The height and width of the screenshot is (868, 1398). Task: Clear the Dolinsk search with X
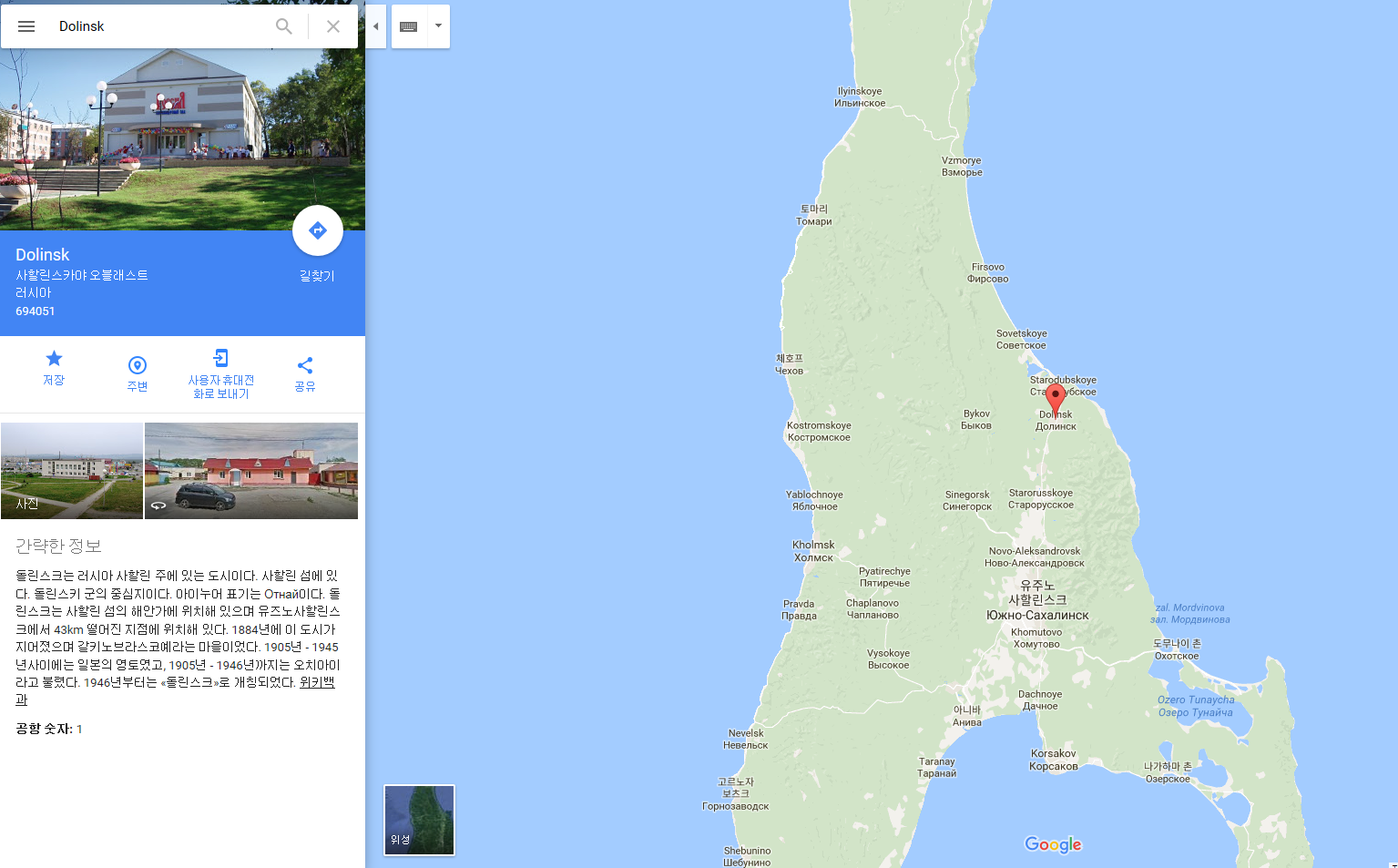click(333, 26)
